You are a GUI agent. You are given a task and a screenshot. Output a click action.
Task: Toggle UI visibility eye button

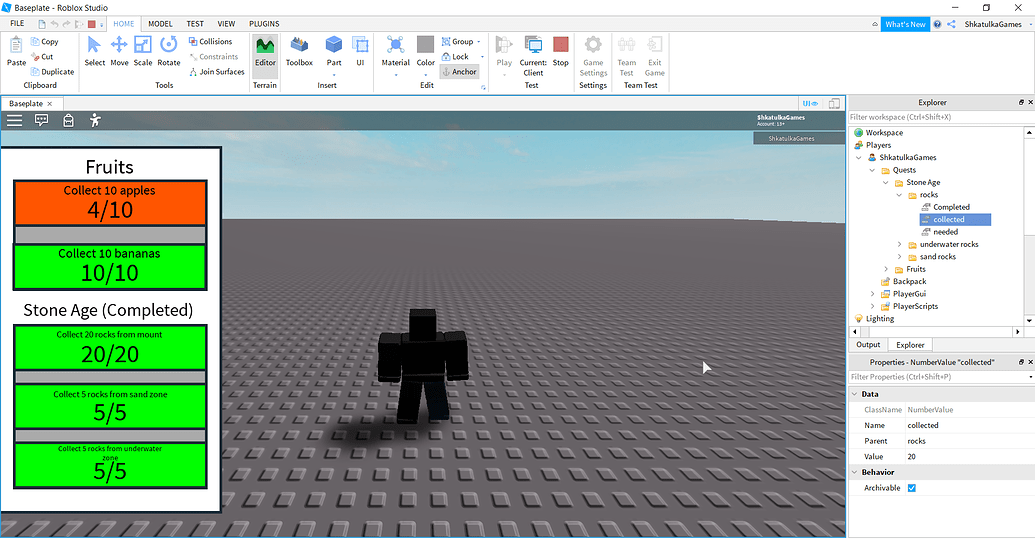tap(810, 104)
